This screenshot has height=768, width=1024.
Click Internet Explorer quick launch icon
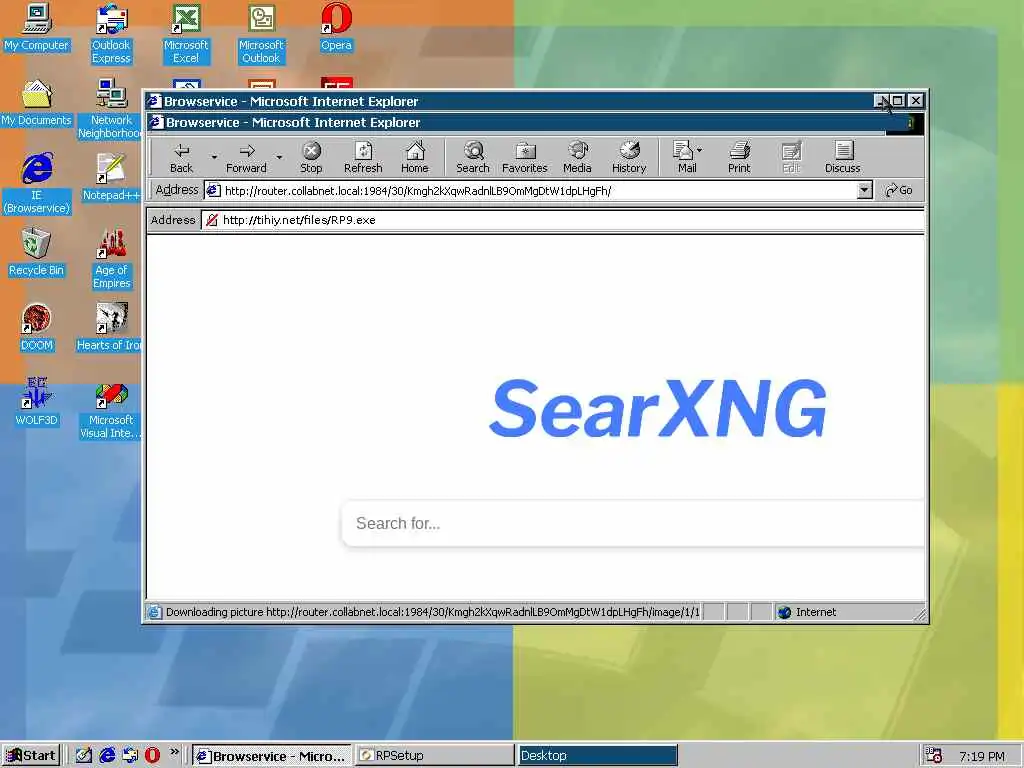(107, 756)
